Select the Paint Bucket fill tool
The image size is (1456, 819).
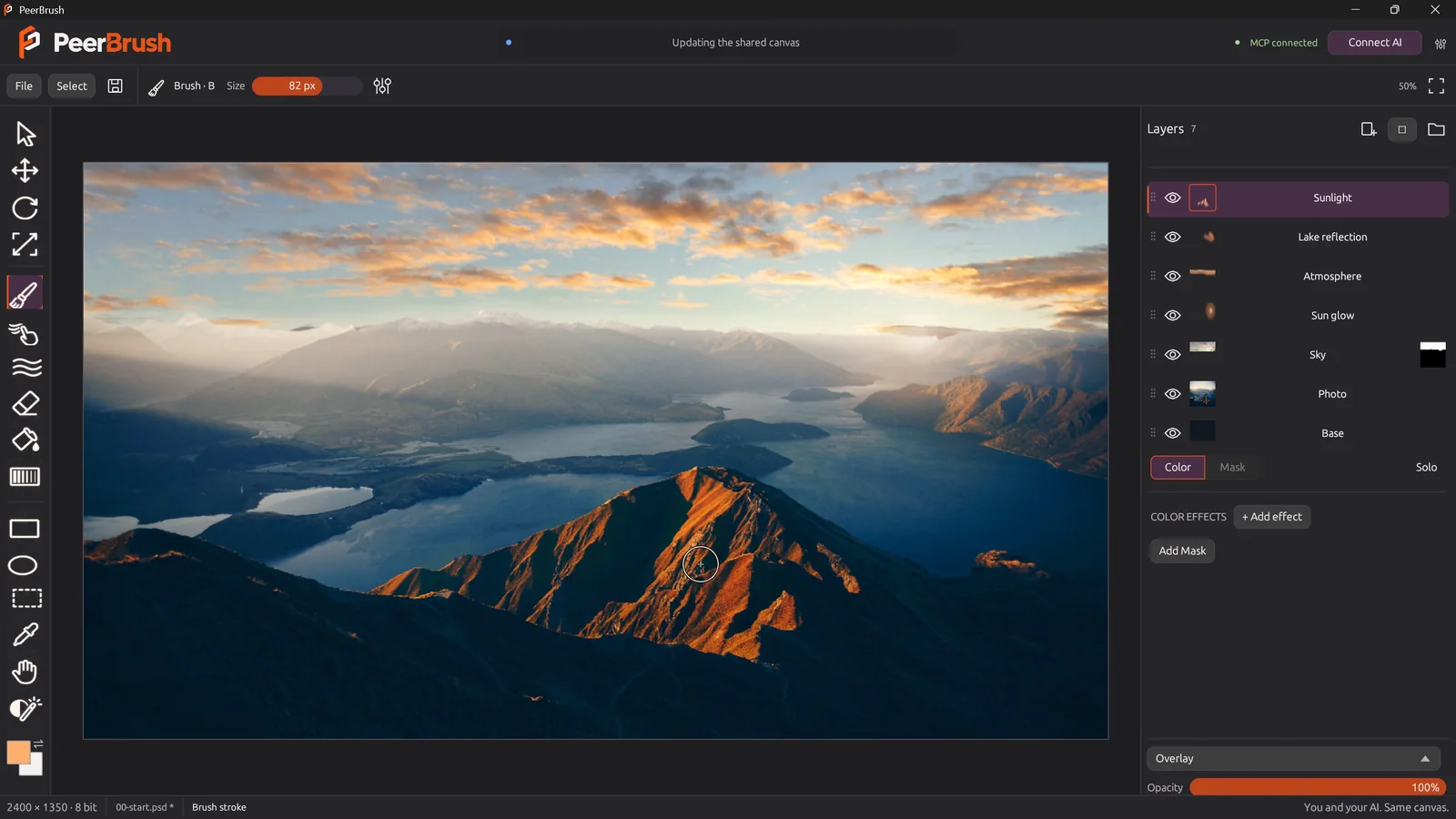(25, 440)
